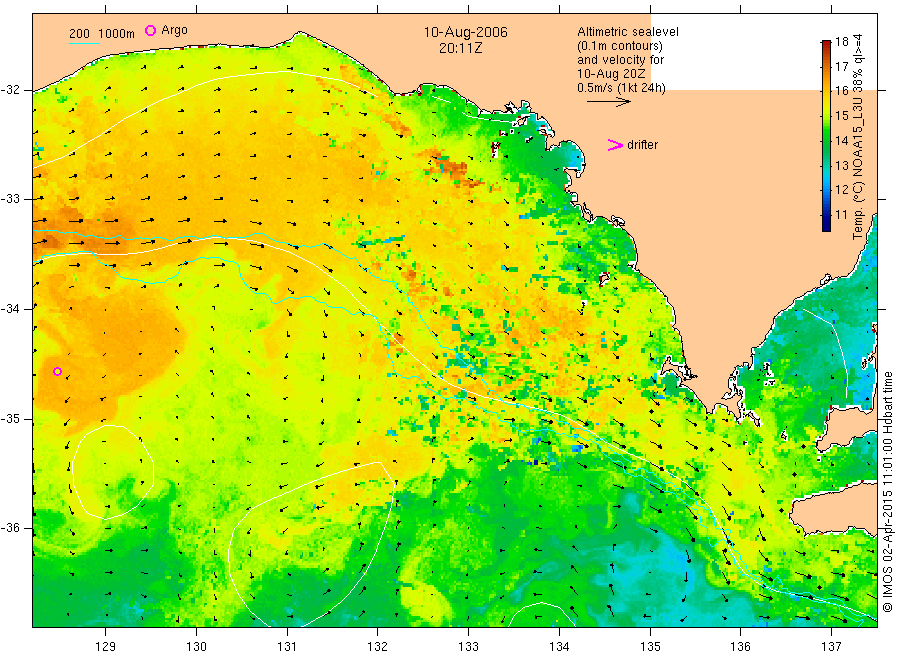This screenshot has width=900, height=660.
Task: Click the "Altimetric sealevel" label
Action: (x=628, y=32)
